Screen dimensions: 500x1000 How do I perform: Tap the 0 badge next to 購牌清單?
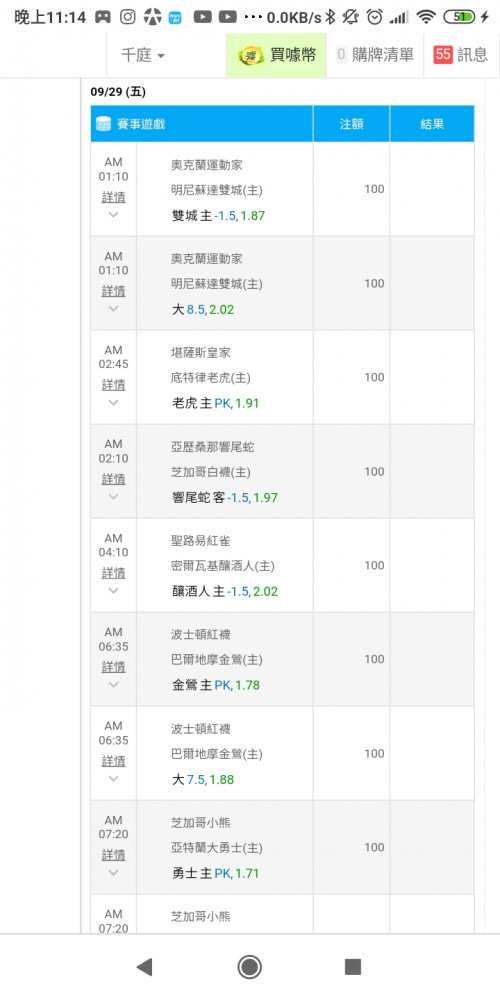click(341, 55)
